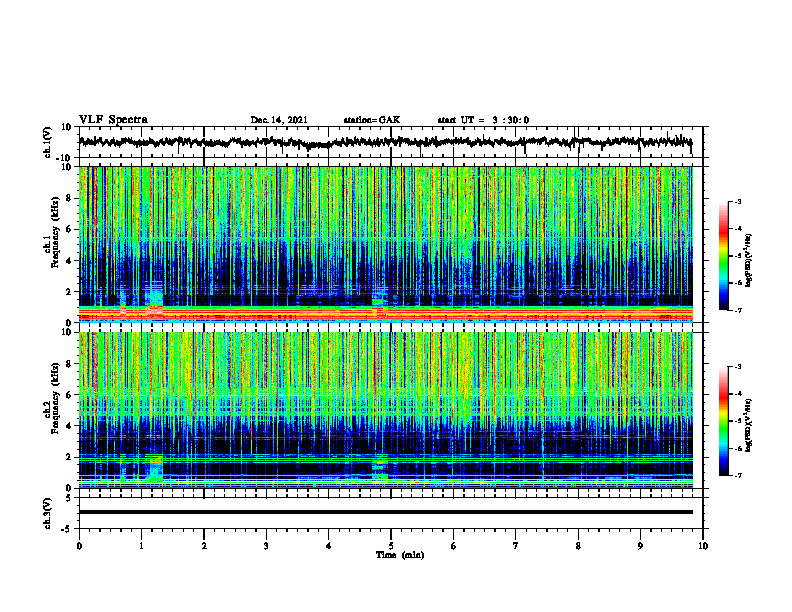This screenshot has height=612, width=792.
Task: Click the ch.3(V) flat black trace
Action: click(x=385, y=512)
